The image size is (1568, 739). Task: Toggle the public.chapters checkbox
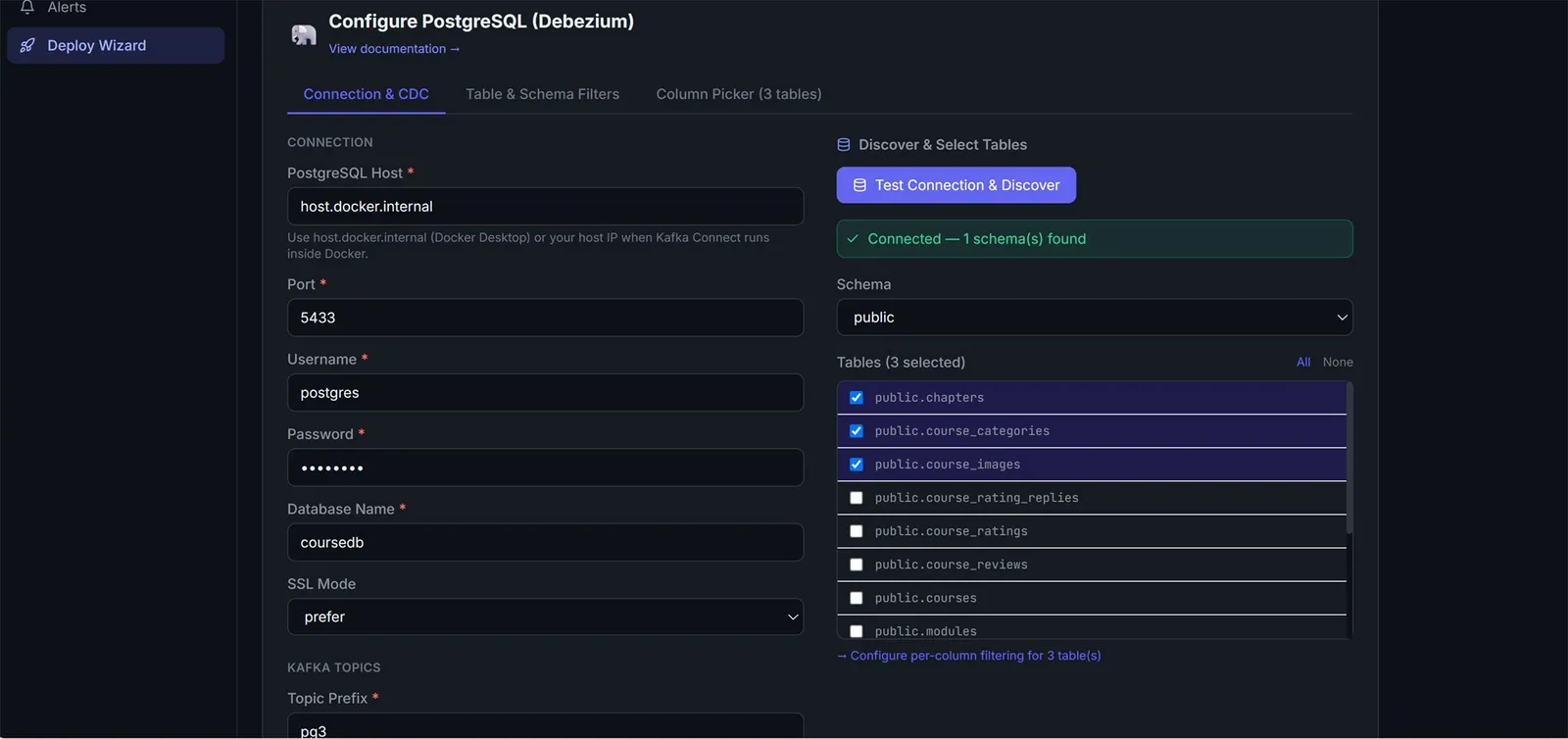(857, 398)
